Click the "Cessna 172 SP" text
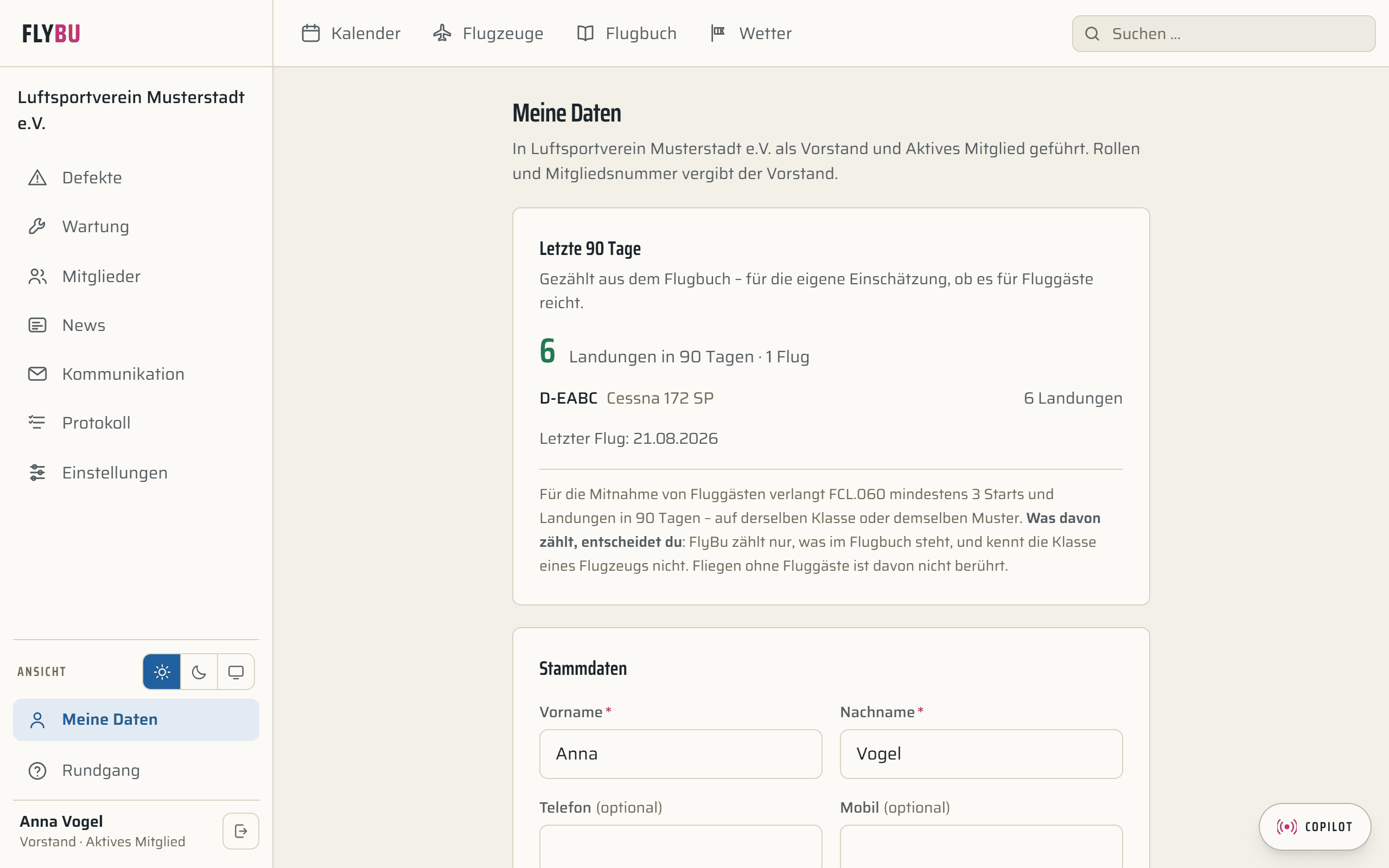1389x868 pixels. pyautogui.click(x=660, y=398)
